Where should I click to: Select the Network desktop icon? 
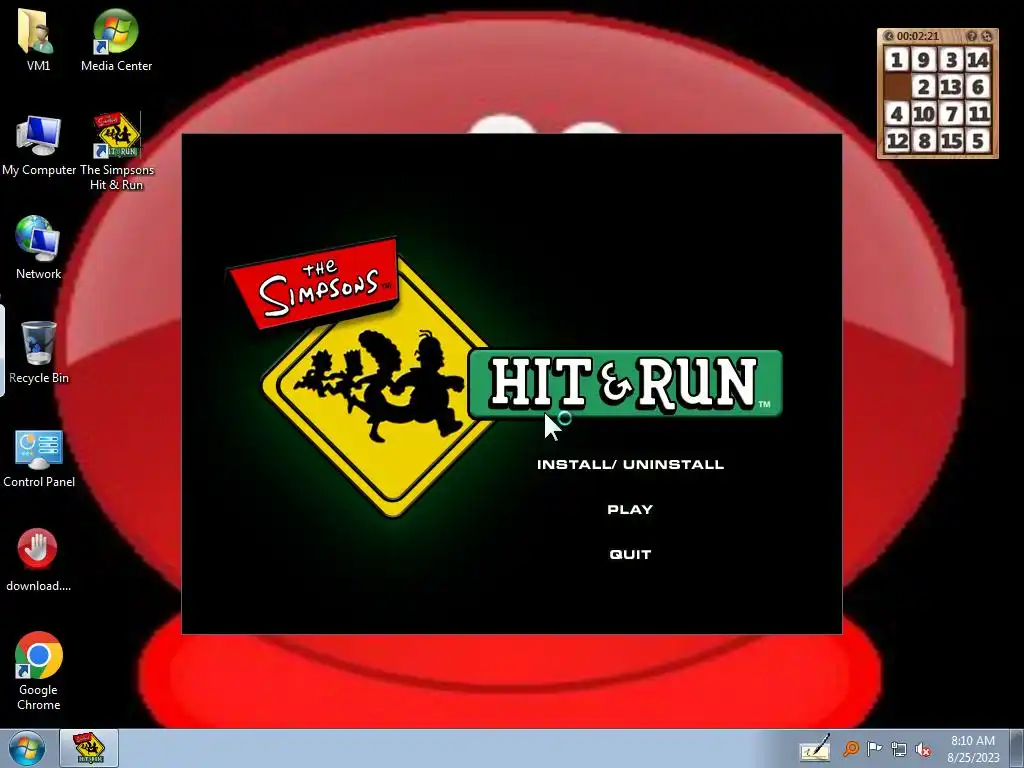point(39,248)
